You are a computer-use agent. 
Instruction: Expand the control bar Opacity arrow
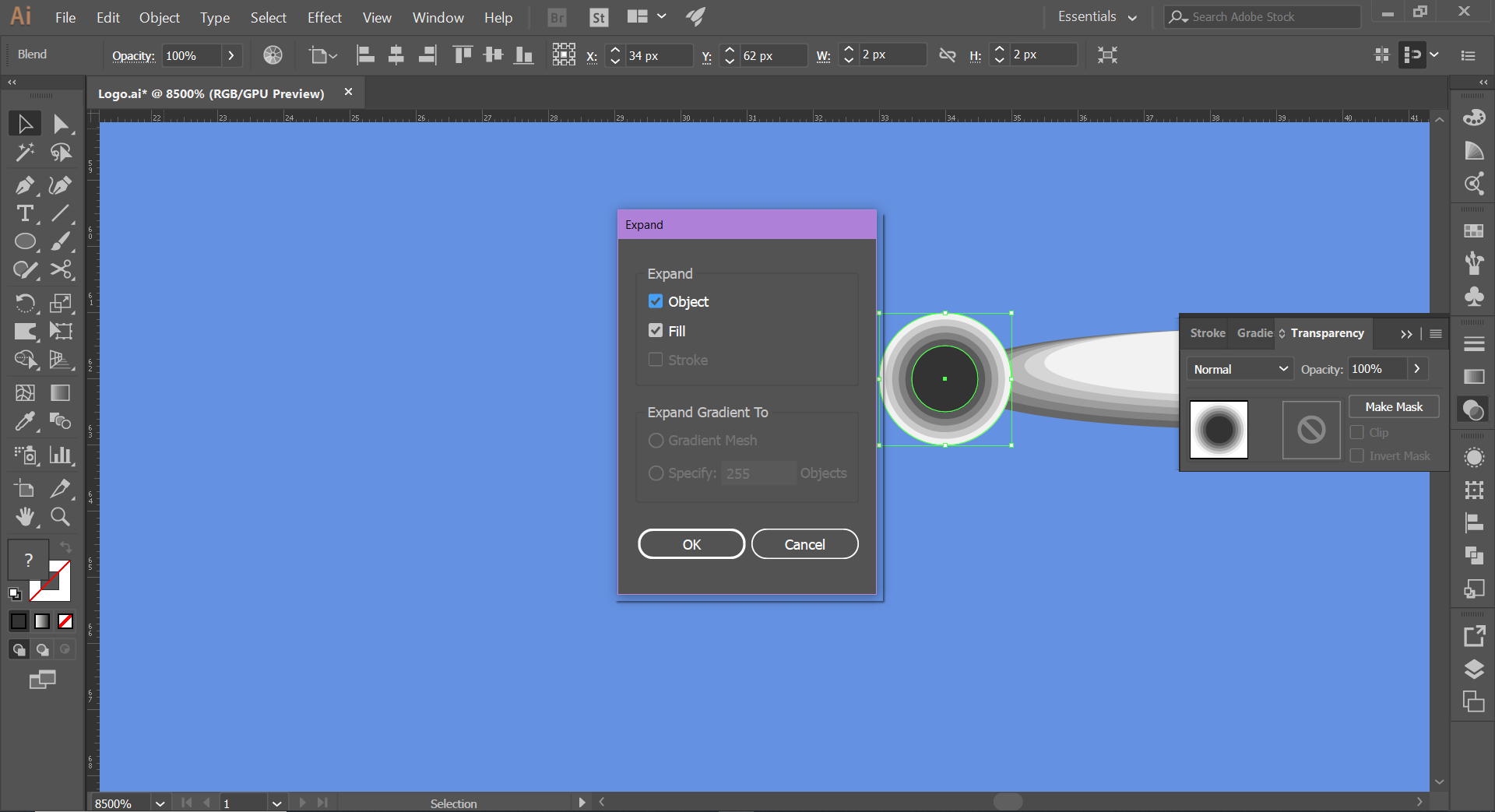[231, 55]
